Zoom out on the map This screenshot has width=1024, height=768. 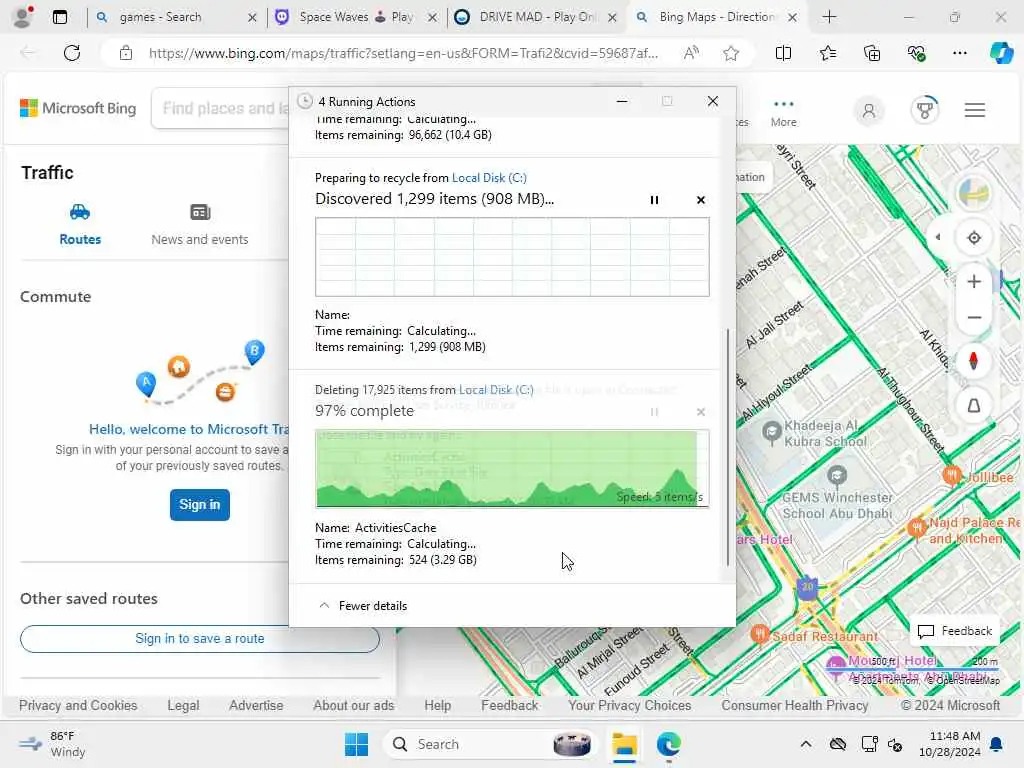(x=974, y=317)
